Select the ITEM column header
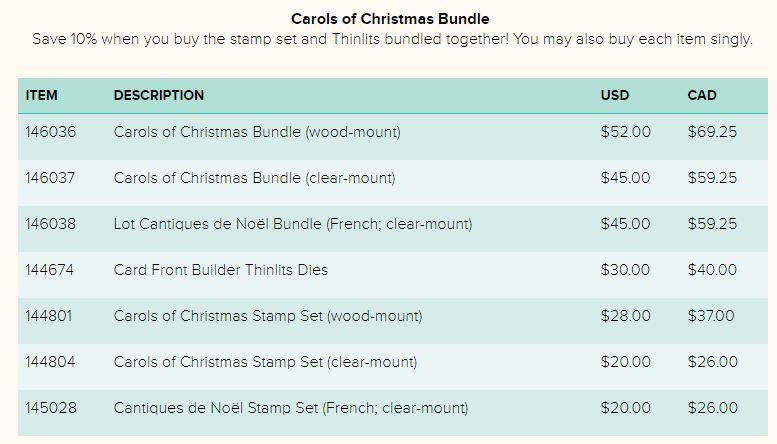777x444 pixels. click(x=42, y=95)
